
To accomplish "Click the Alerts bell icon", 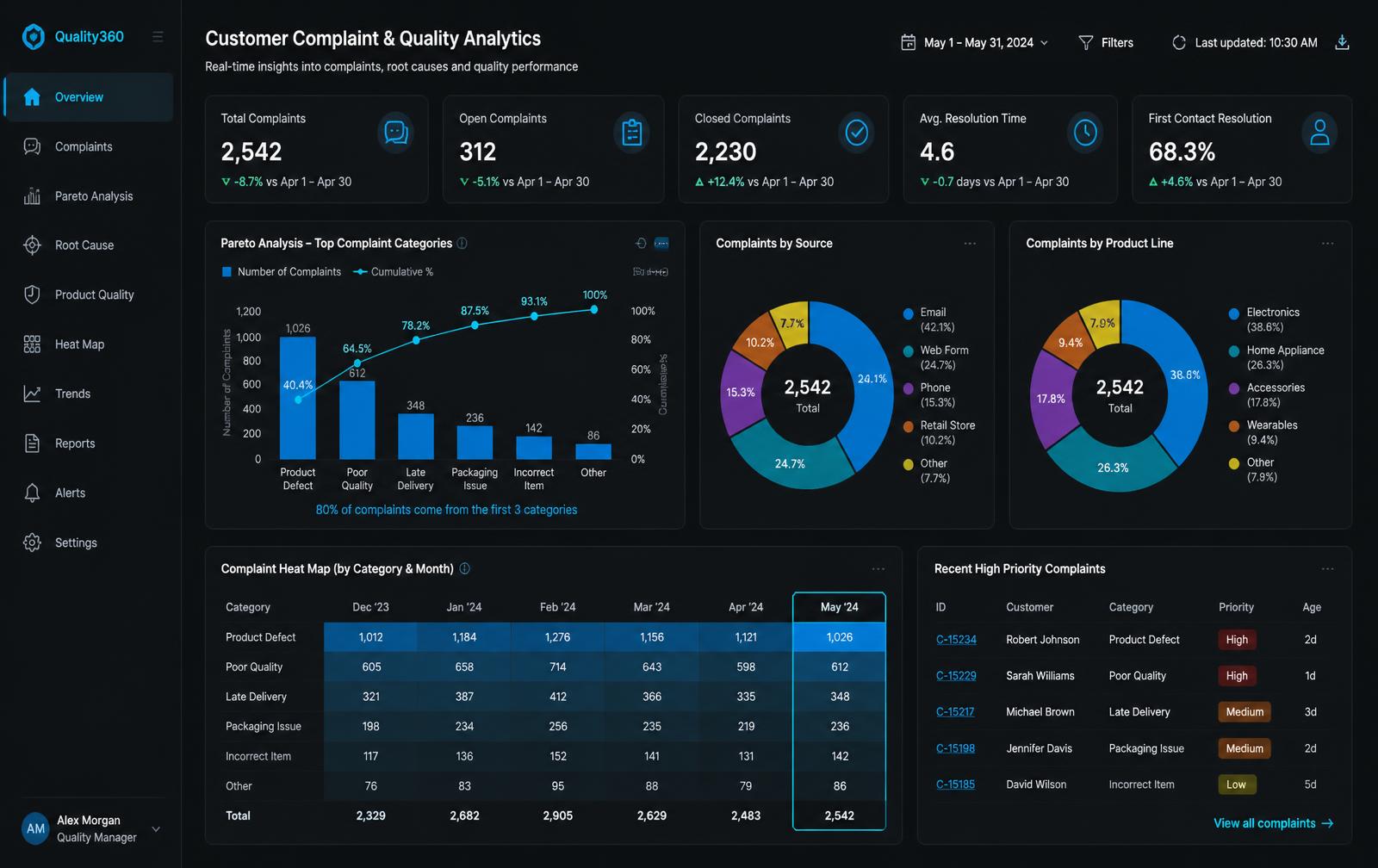I will pyautogui.click(x=32, y=493).
